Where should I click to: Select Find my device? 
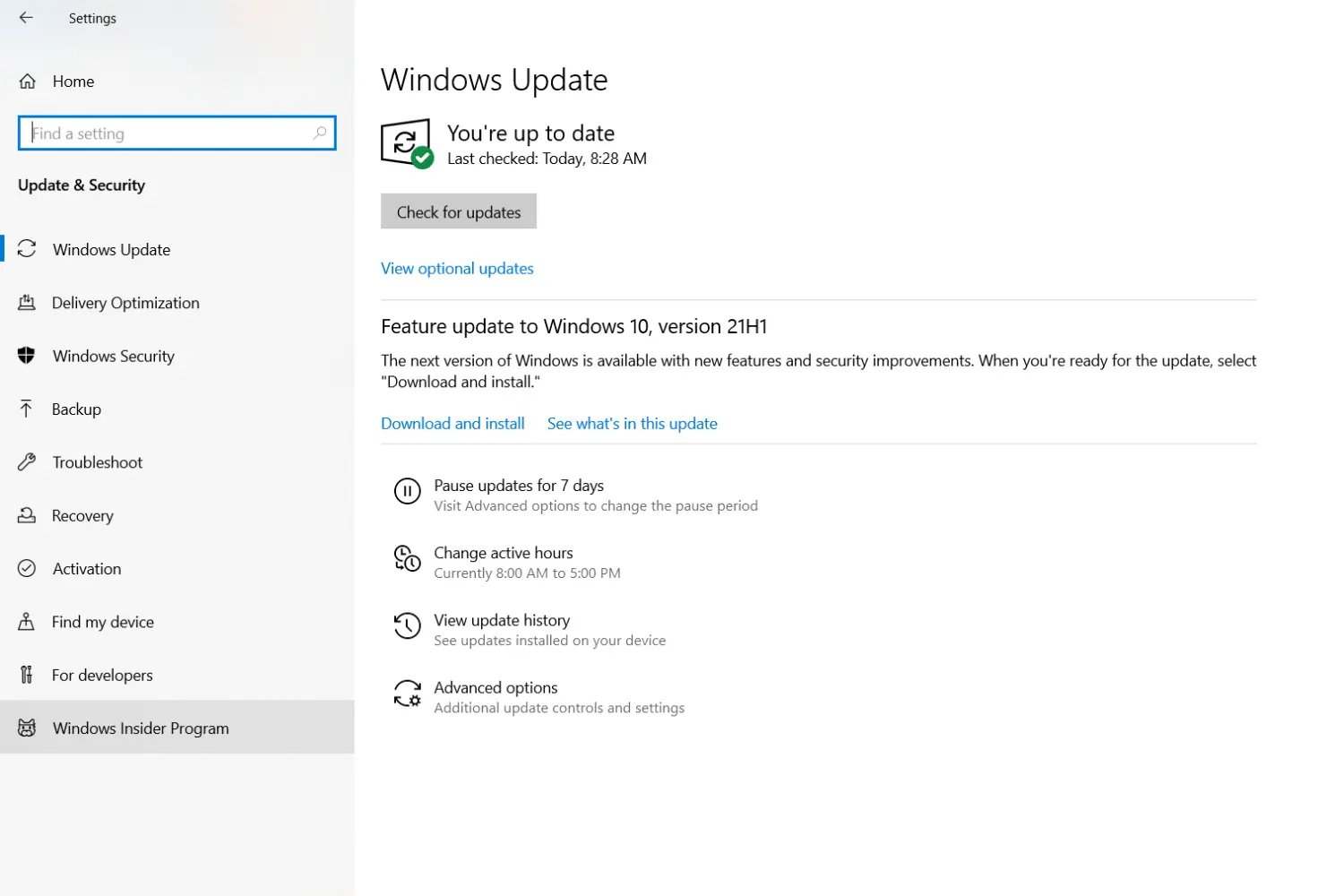[x=177, y=622]
